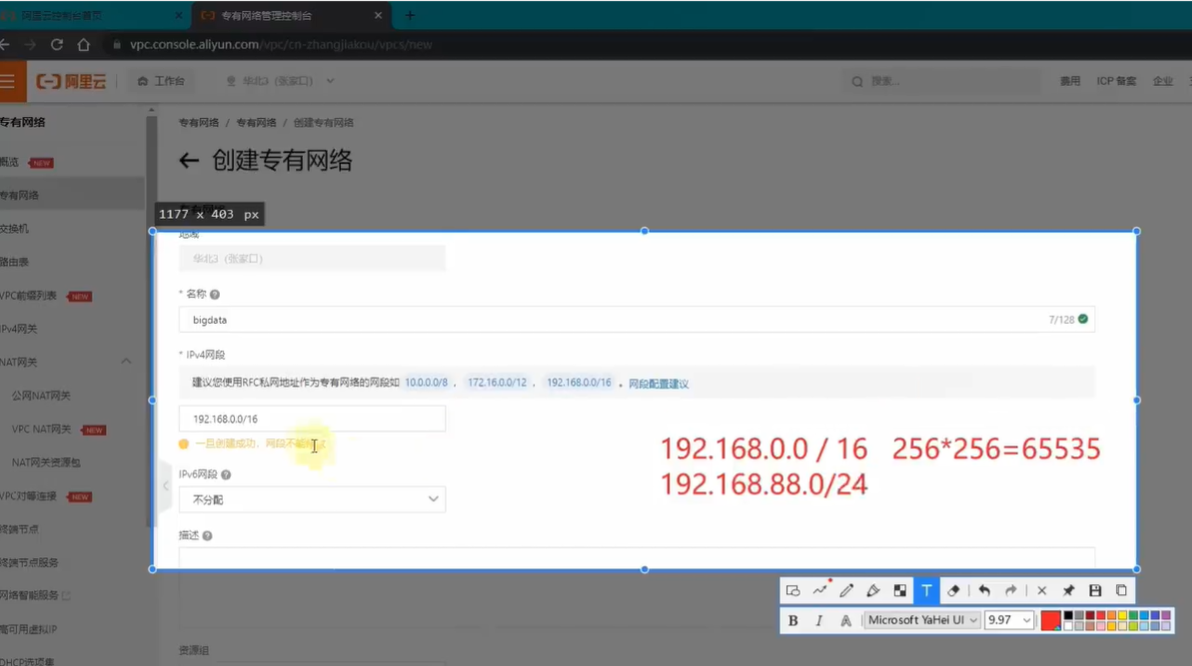
Task: Undo the last annotation
Action: pos(984,591)
